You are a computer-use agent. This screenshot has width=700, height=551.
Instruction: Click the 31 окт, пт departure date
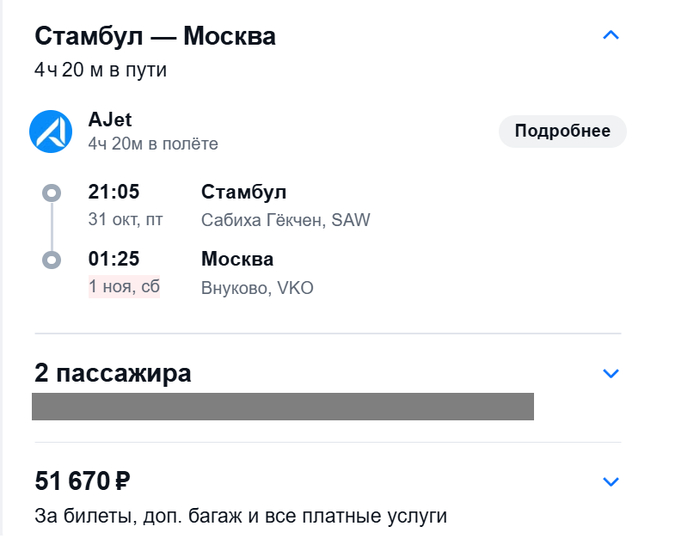coord(125,220)
